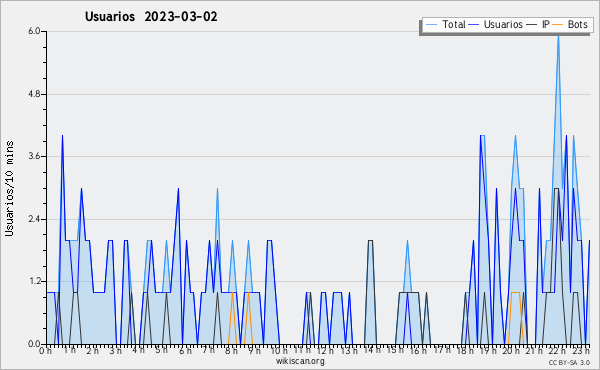Click the '23 h' x-axis label
Viewport: 600px width, 370px height.
(x=581, y=350)
